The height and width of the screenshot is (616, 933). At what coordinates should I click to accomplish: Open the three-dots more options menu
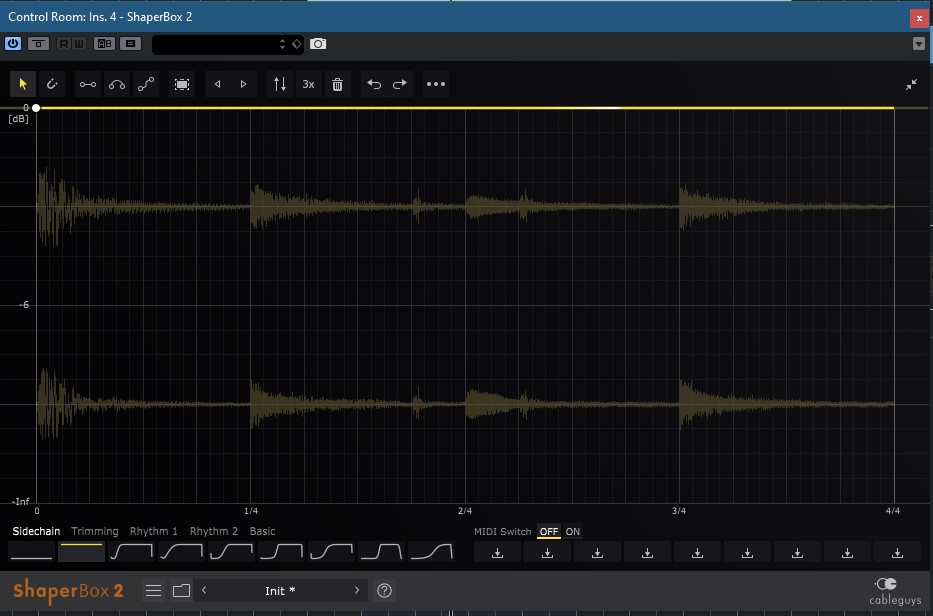[436, 85]
